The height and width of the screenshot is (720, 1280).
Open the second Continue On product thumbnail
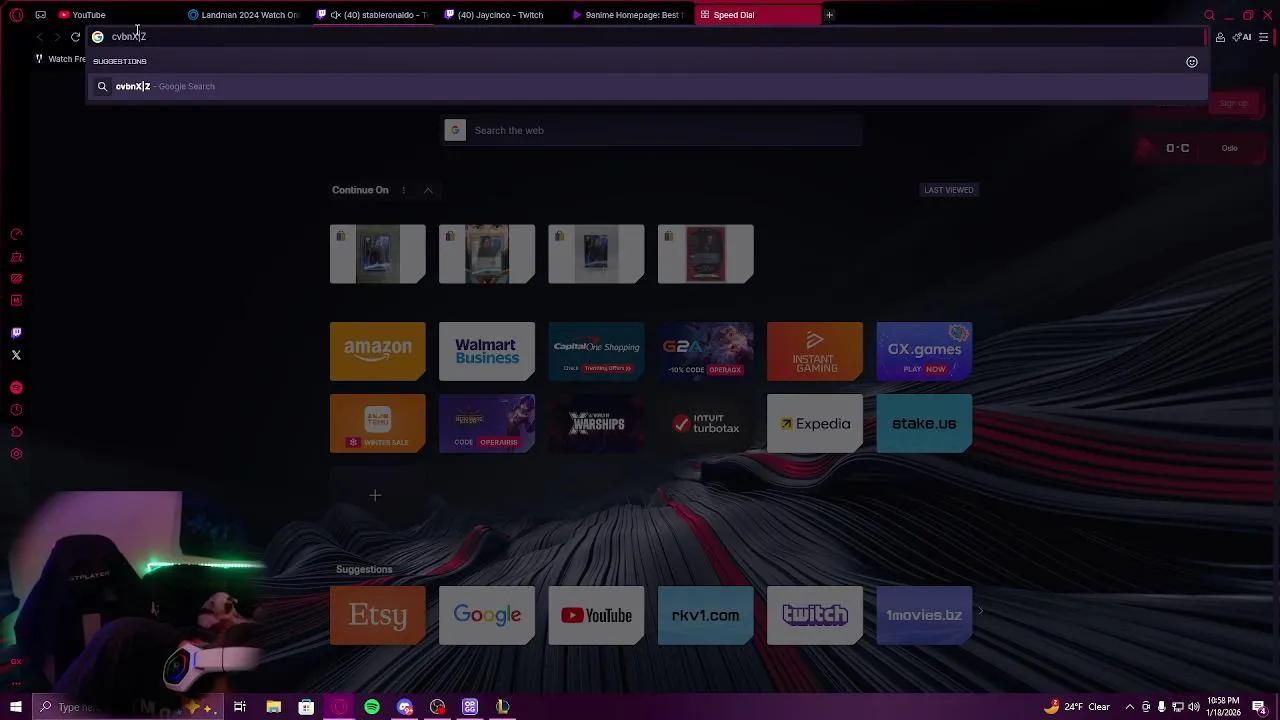[x=487, y=254]
